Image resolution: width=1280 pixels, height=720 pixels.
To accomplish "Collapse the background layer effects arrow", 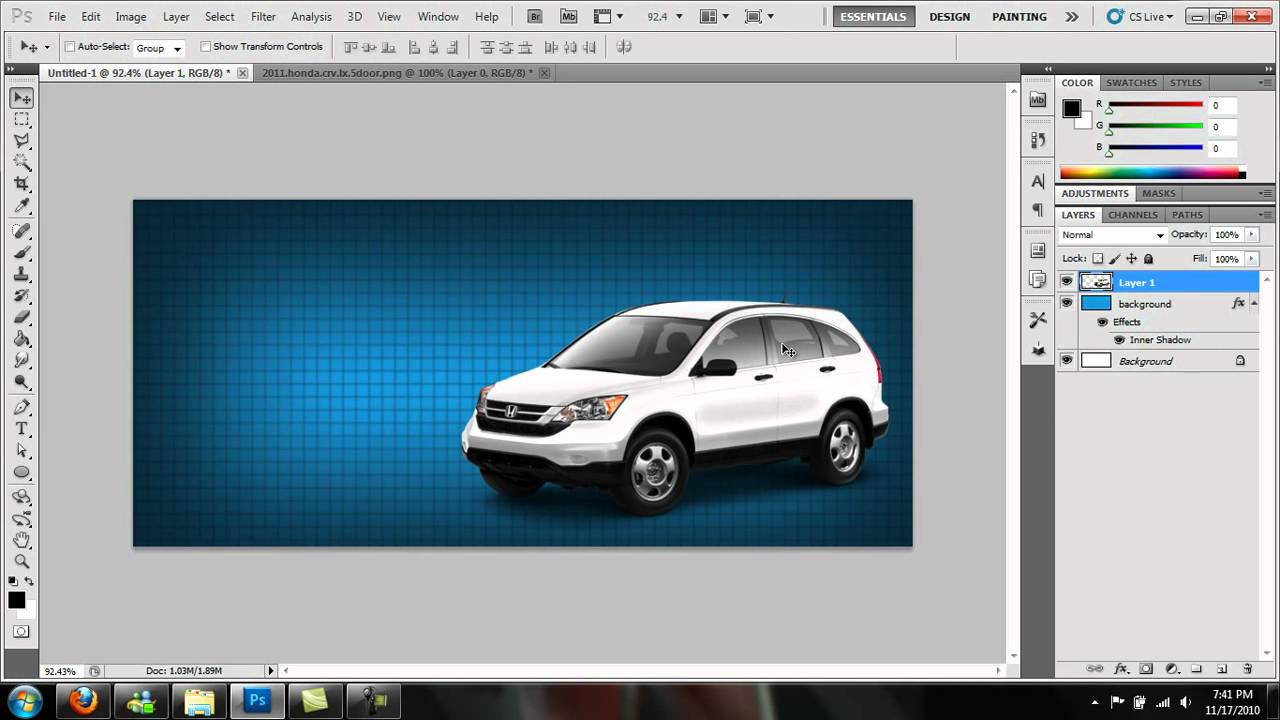I will (1254, 304).
